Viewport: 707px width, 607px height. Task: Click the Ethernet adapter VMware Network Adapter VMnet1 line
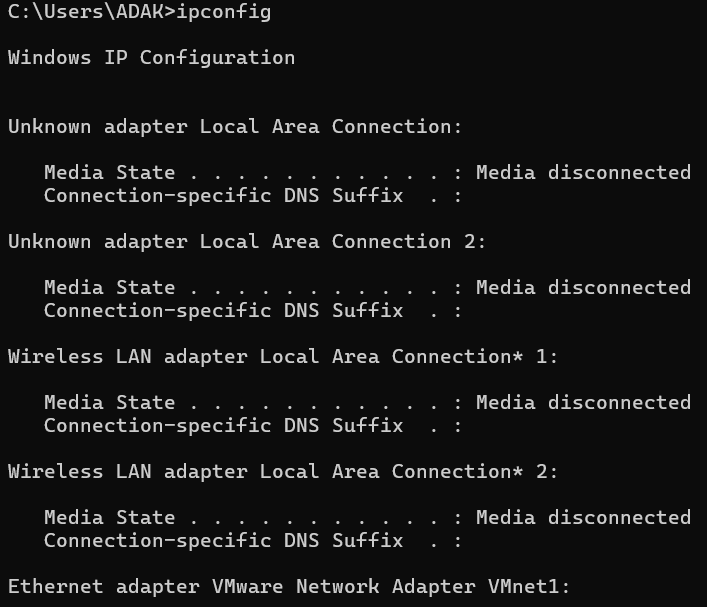pos(289,587)
